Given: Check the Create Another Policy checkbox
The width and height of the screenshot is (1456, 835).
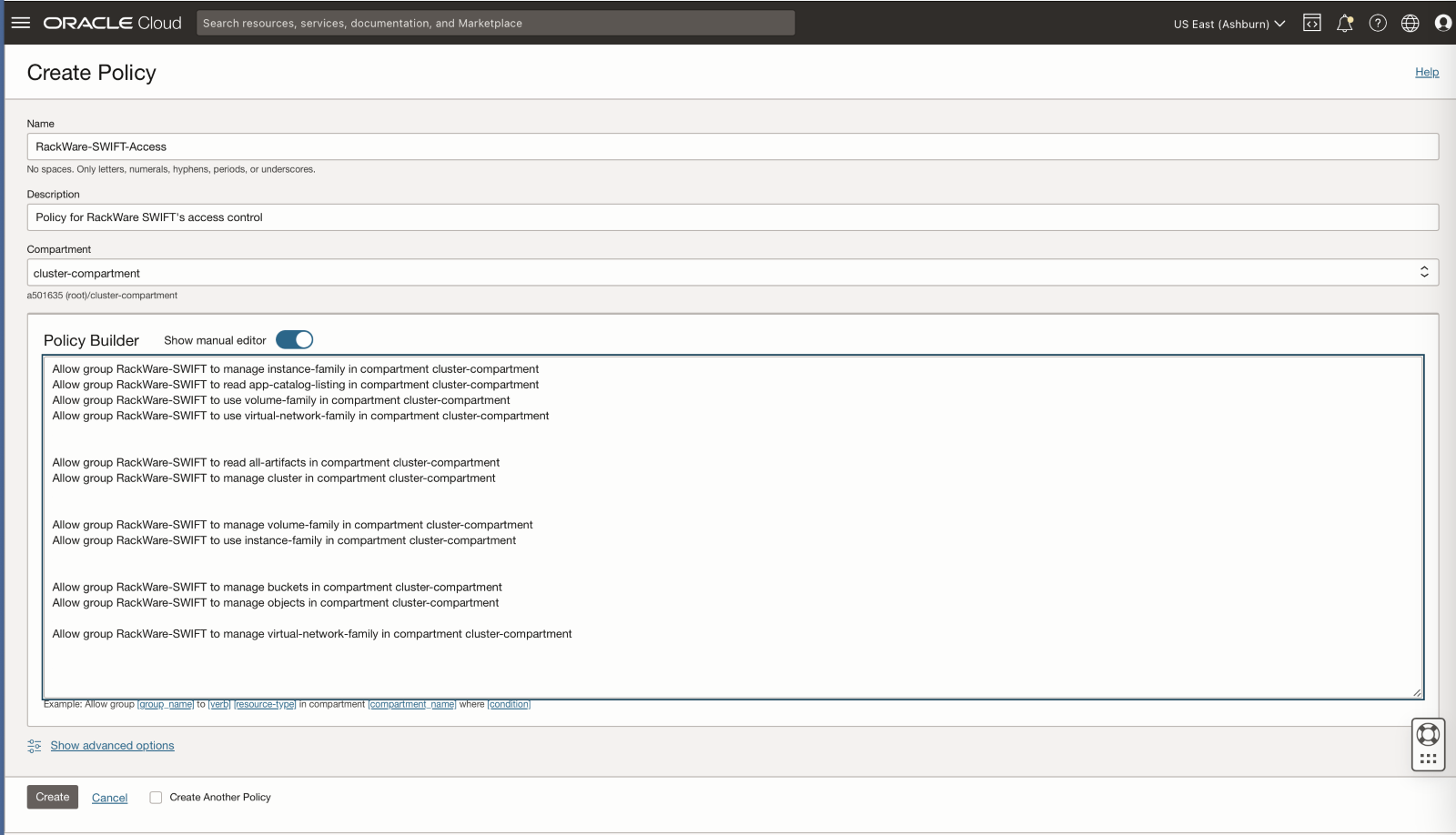Looking at the screenshot, I should pos(156,798).
